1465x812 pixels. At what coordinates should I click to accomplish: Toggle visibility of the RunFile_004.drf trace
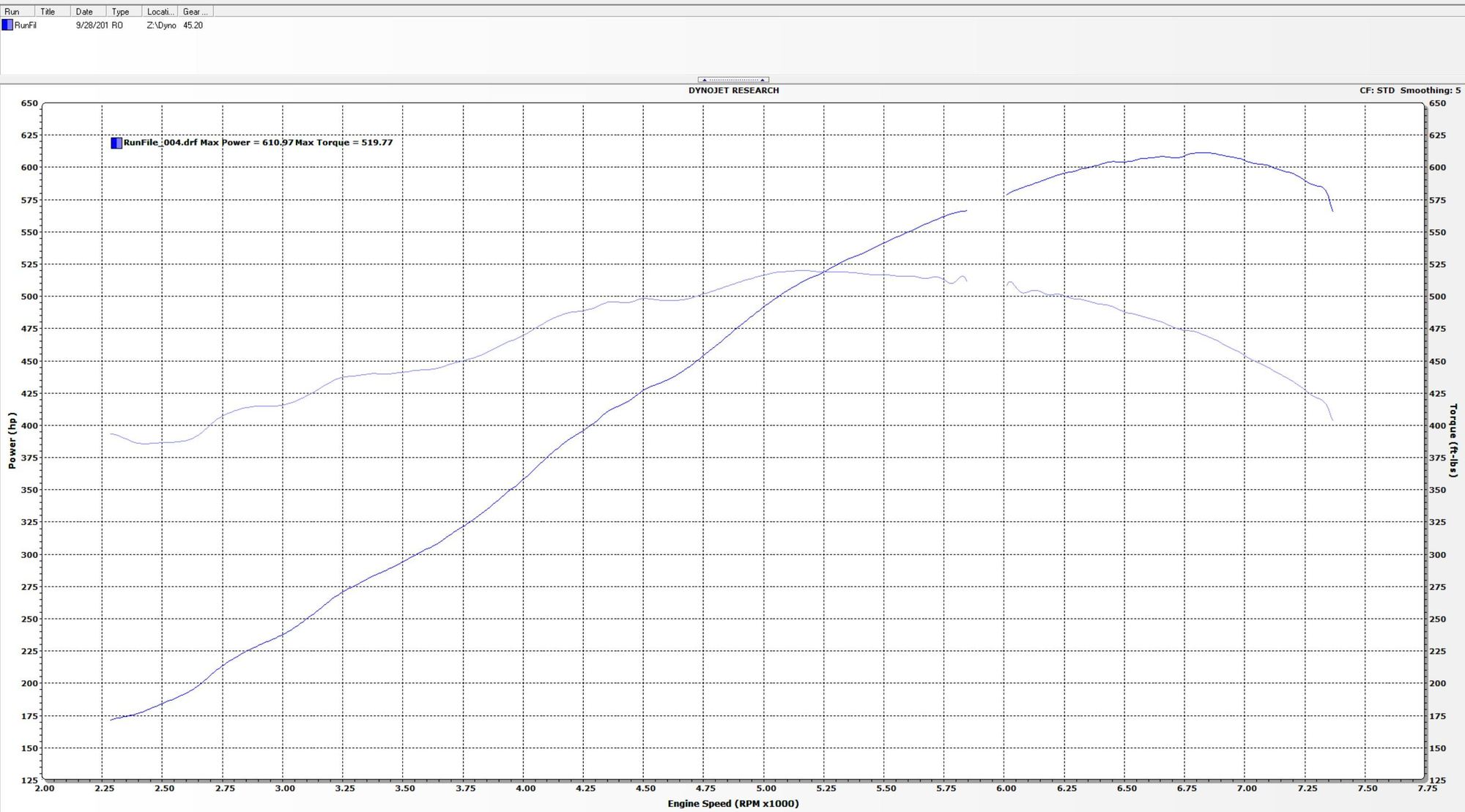click(116, 142)
